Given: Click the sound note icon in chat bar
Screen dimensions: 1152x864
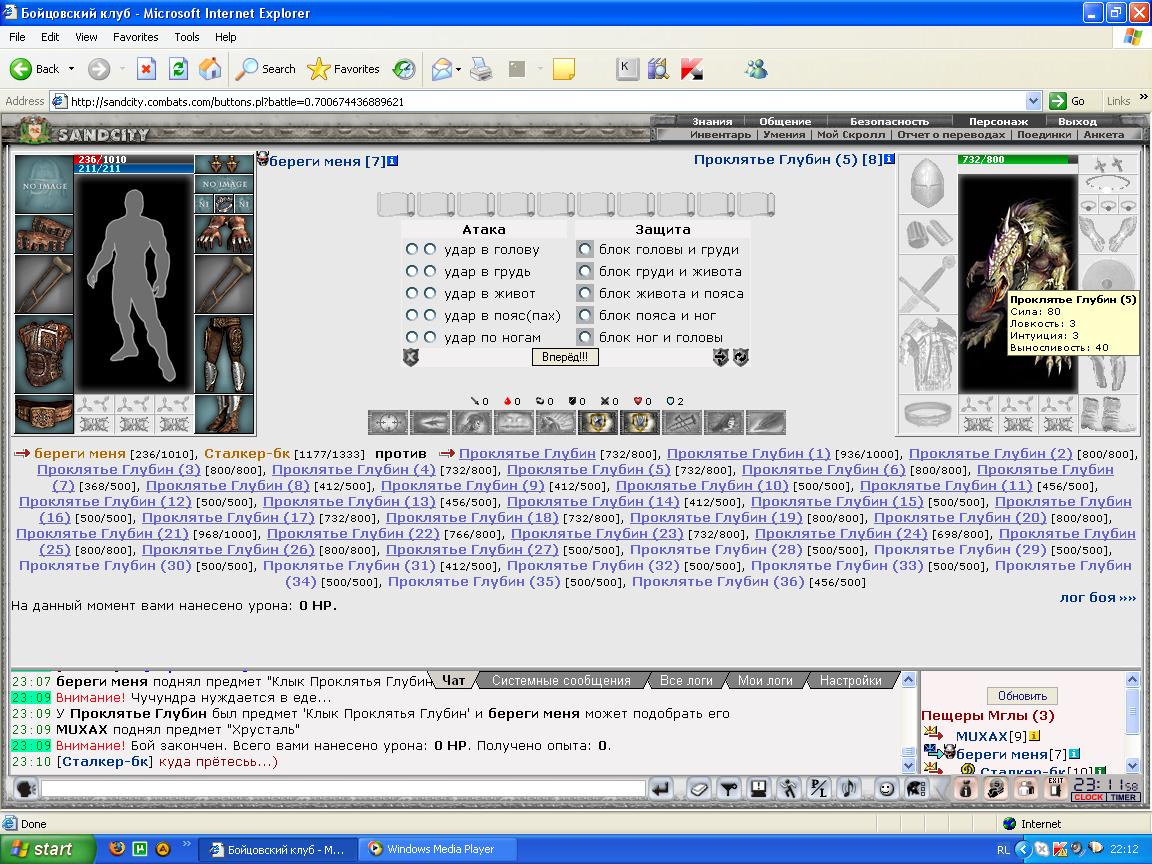Looking at the screenshot, I should 849,789.
